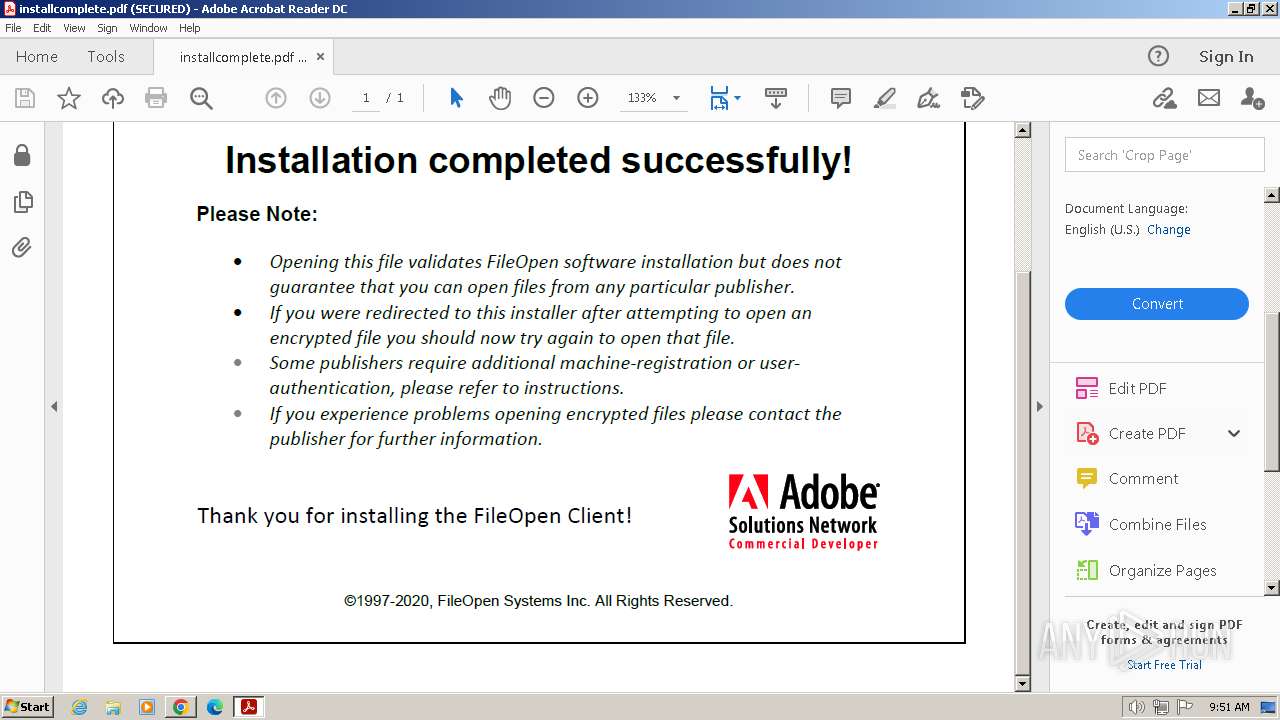The width and height of the screenshot is (1280, 720).
Task: Click the tools pane scroll down arrow
Action: [1272, 588]
